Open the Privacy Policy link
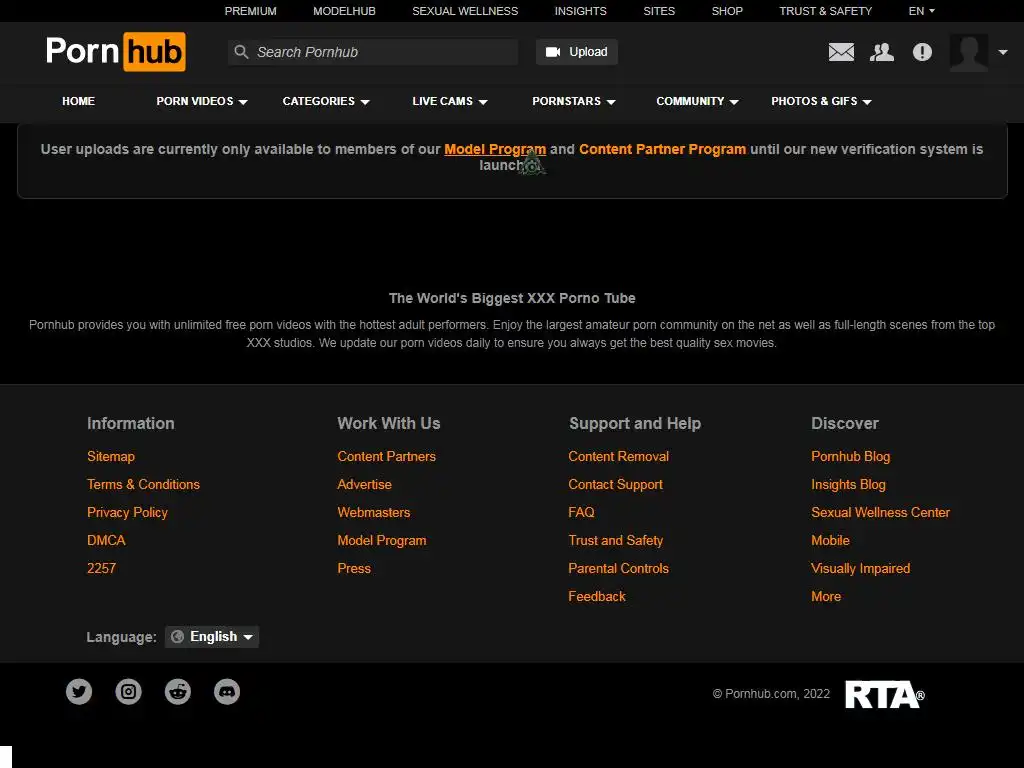Viewport: 1024px width, 768px height. coord(127,513)
